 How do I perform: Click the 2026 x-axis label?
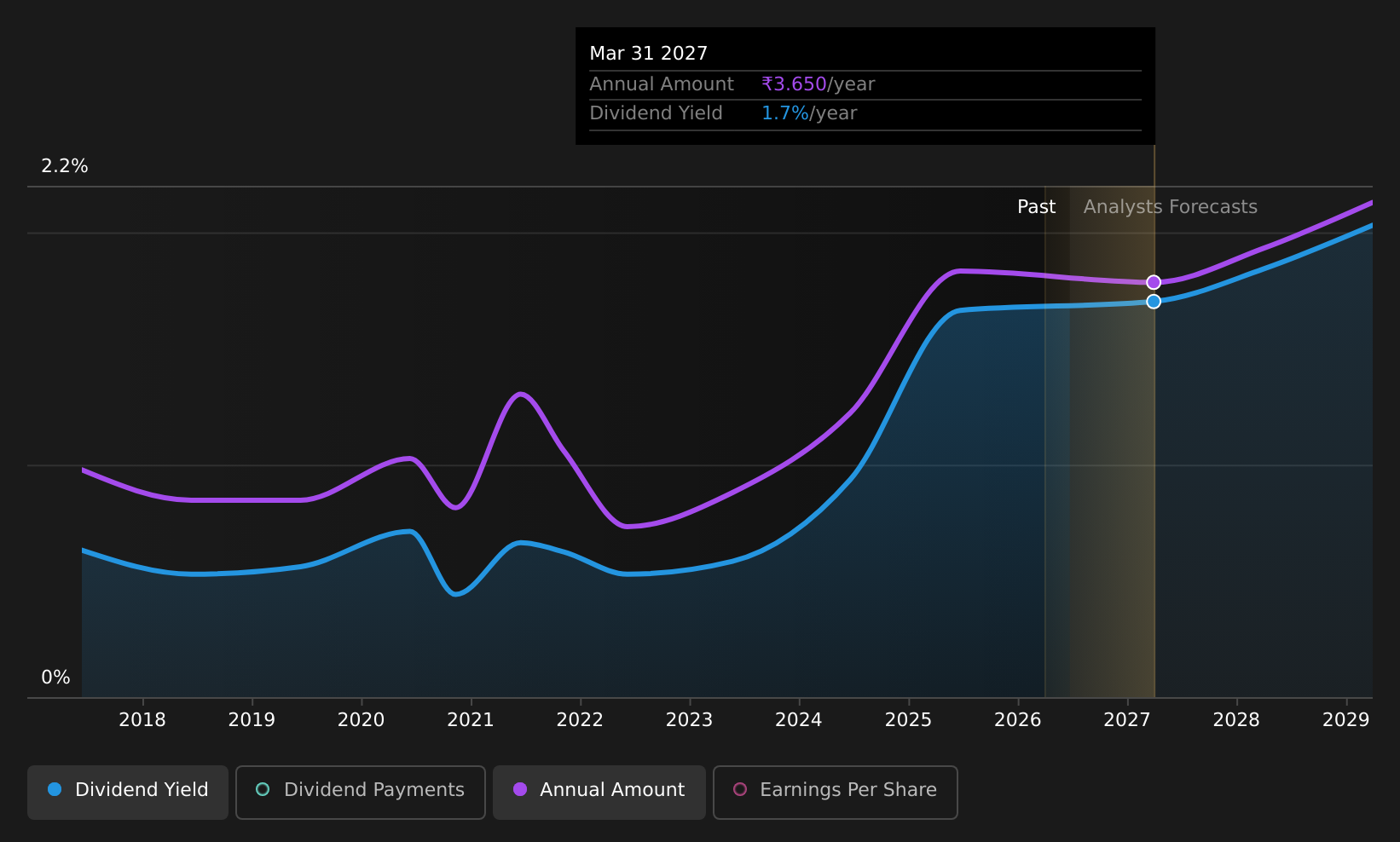coord(1018,720)
